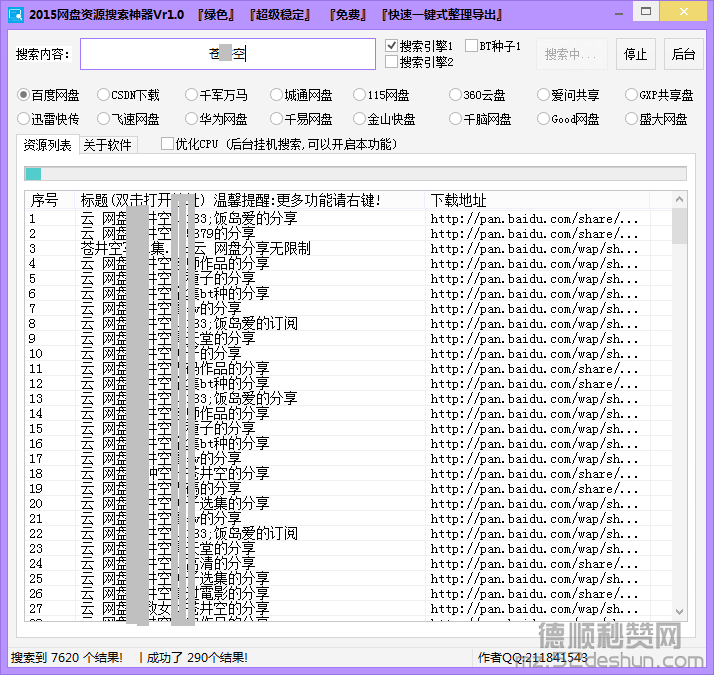Select result row 6 bt种的分享

click(x=348, y=294)
